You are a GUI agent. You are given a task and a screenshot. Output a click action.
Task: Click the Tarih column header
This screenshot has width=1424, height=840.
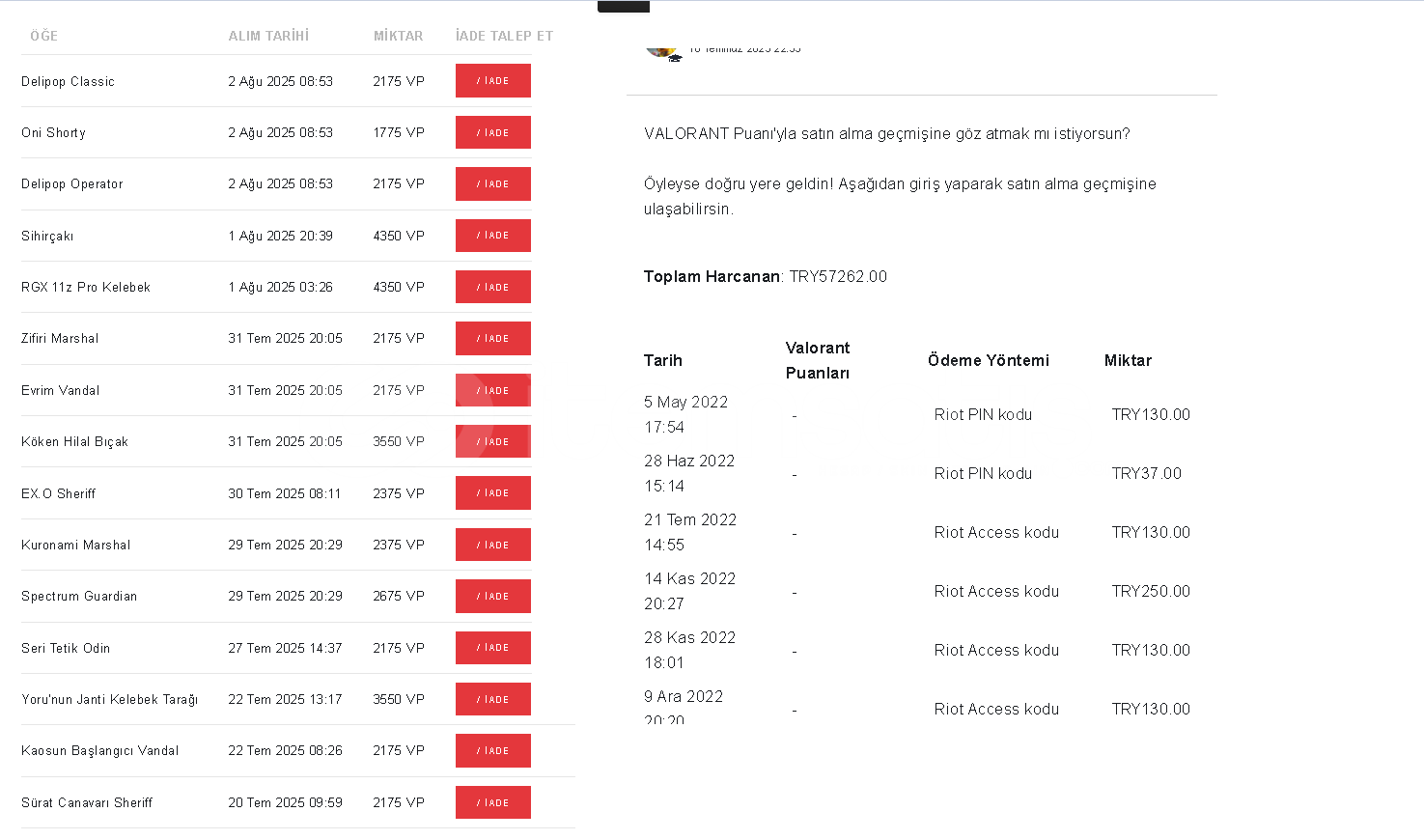coord(663,360)
